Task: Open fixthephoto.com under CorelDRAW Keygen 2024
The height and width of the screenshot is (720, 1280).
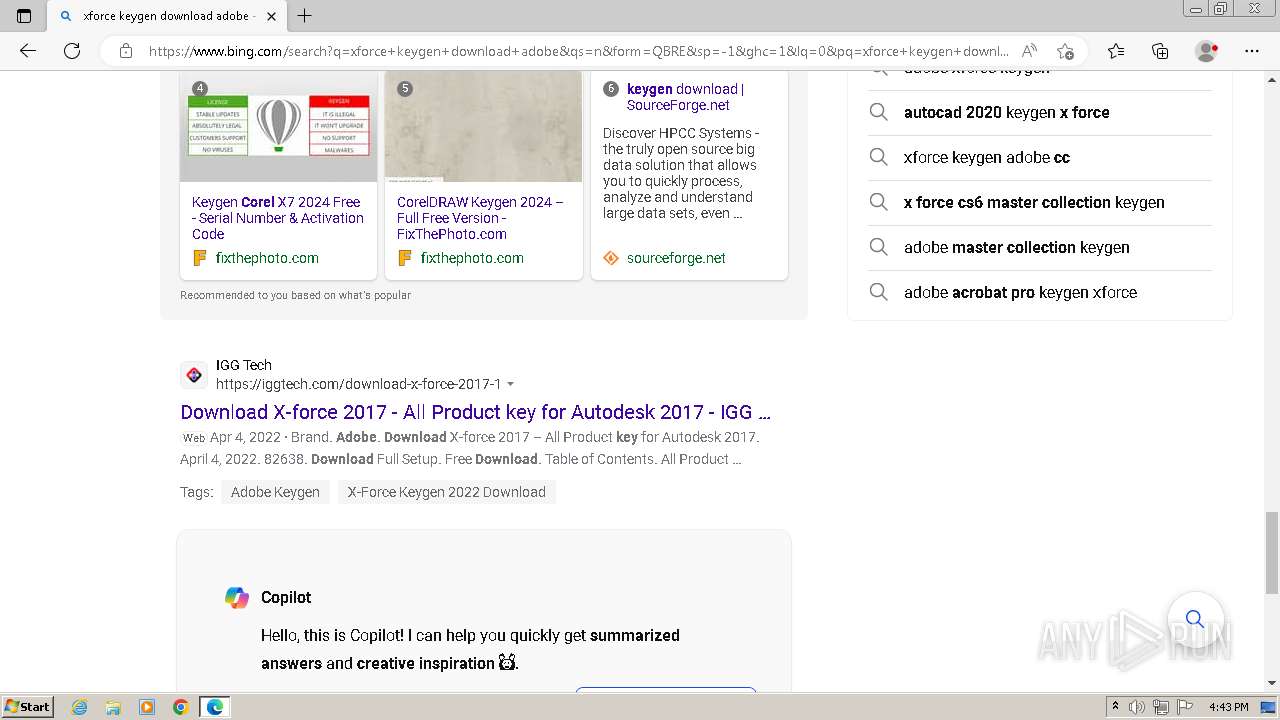Action: [472, 258]
